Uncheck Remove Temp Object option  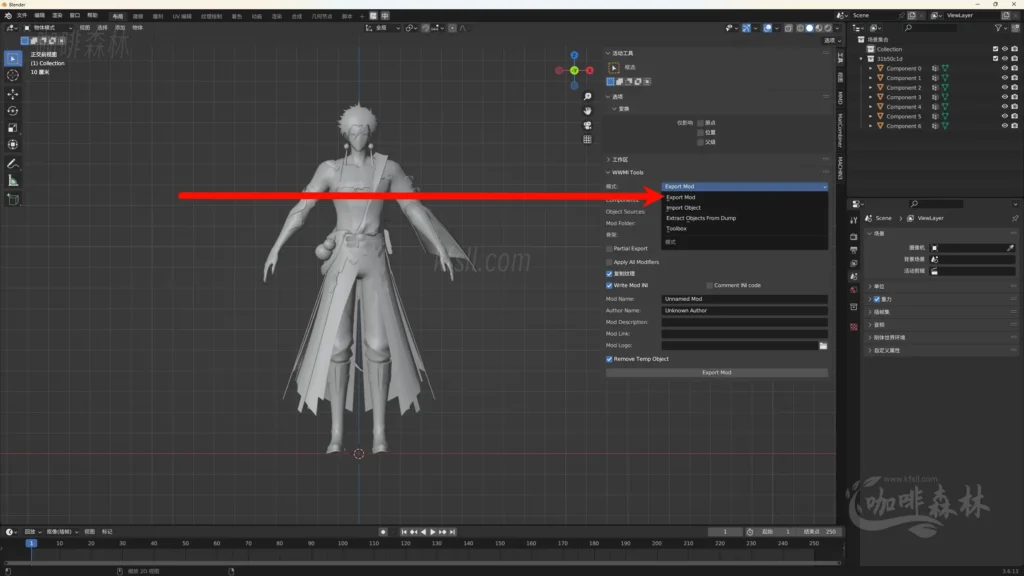tap(610, 359)
